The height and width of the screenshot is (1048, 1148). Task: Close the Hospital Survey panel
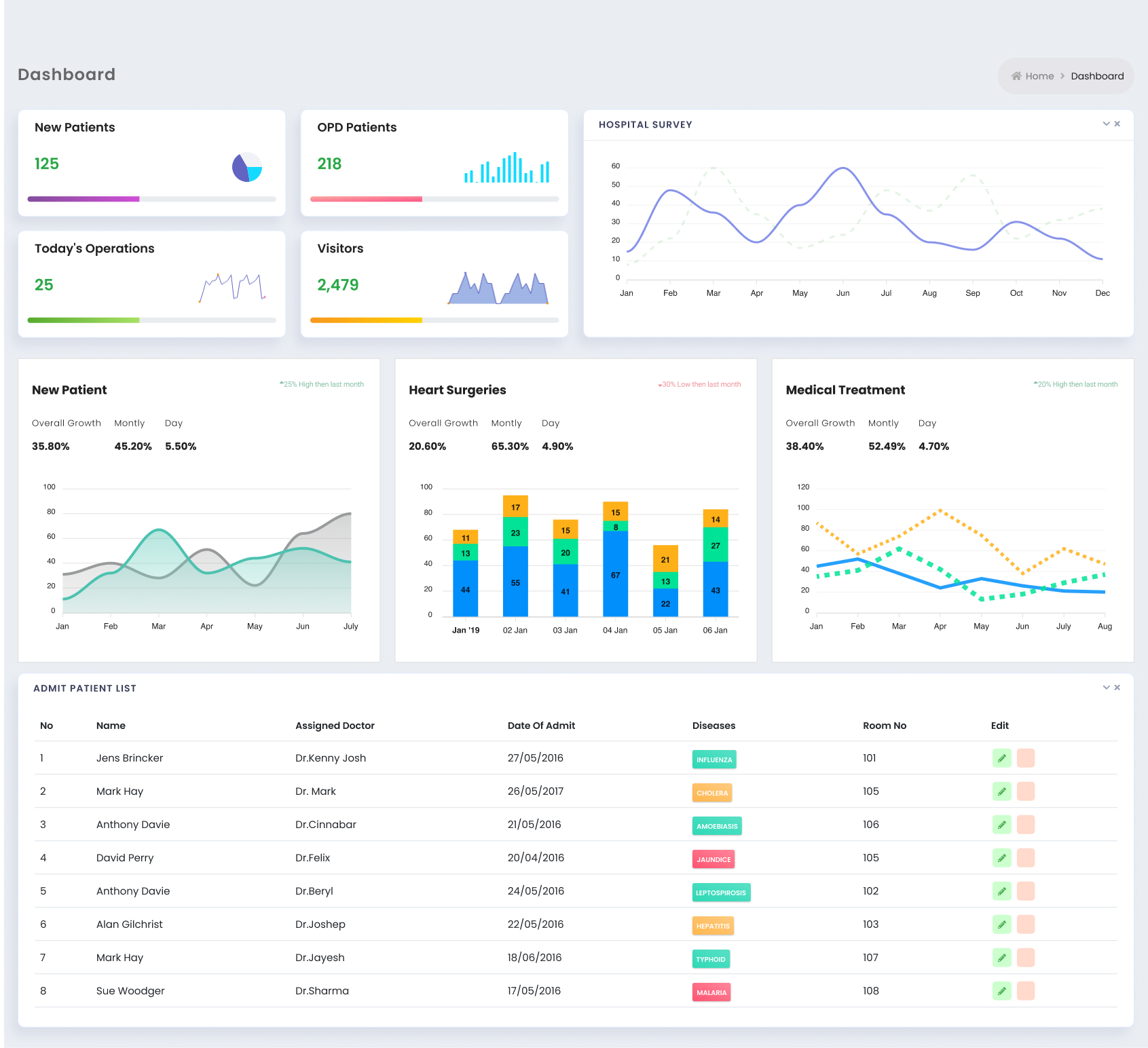click(1117, 124)
